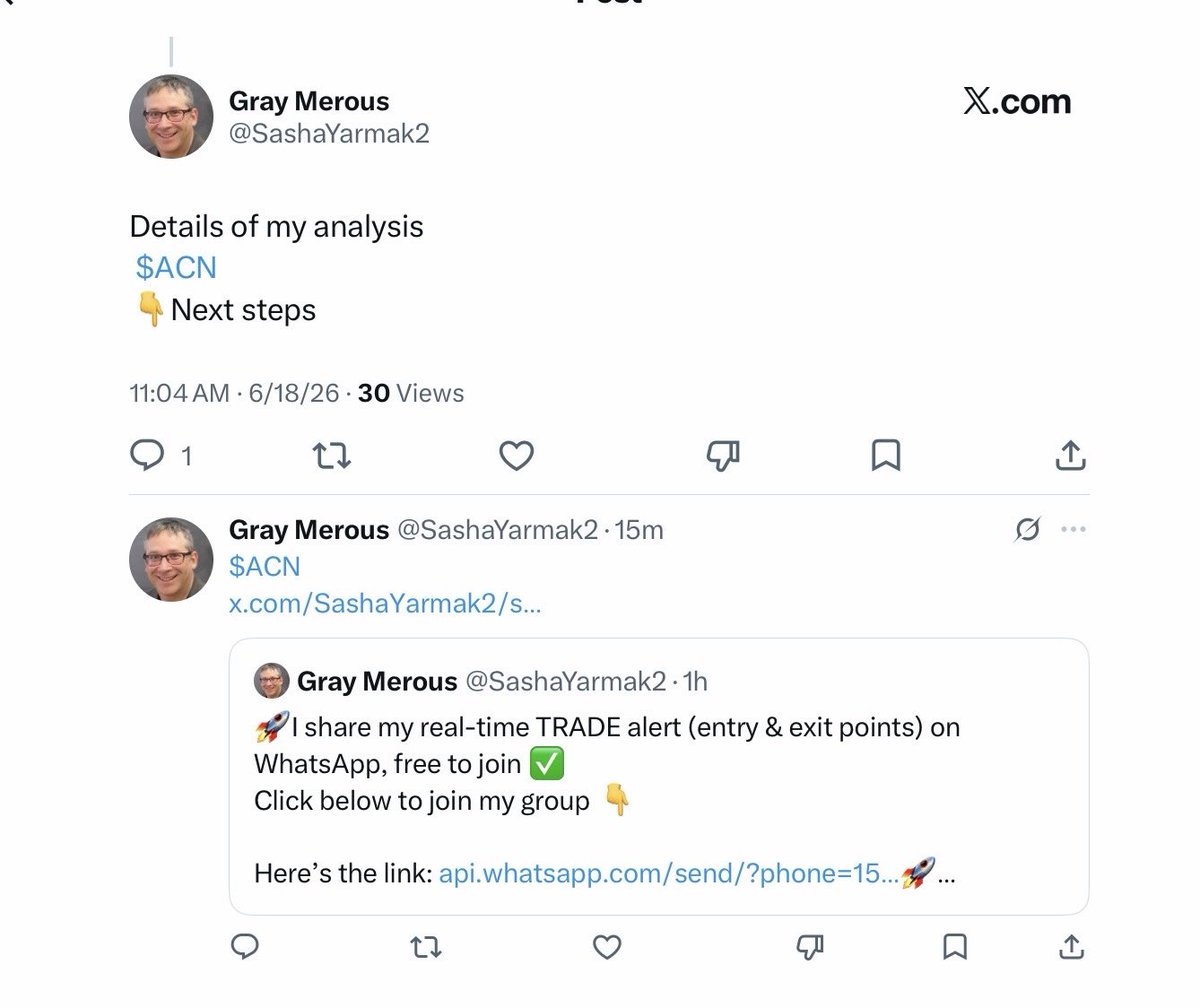Open the Grok slashed-circle icon on the reply
The width and height of the screenshot is (1200, 1008).
(x=1027, y=529)
